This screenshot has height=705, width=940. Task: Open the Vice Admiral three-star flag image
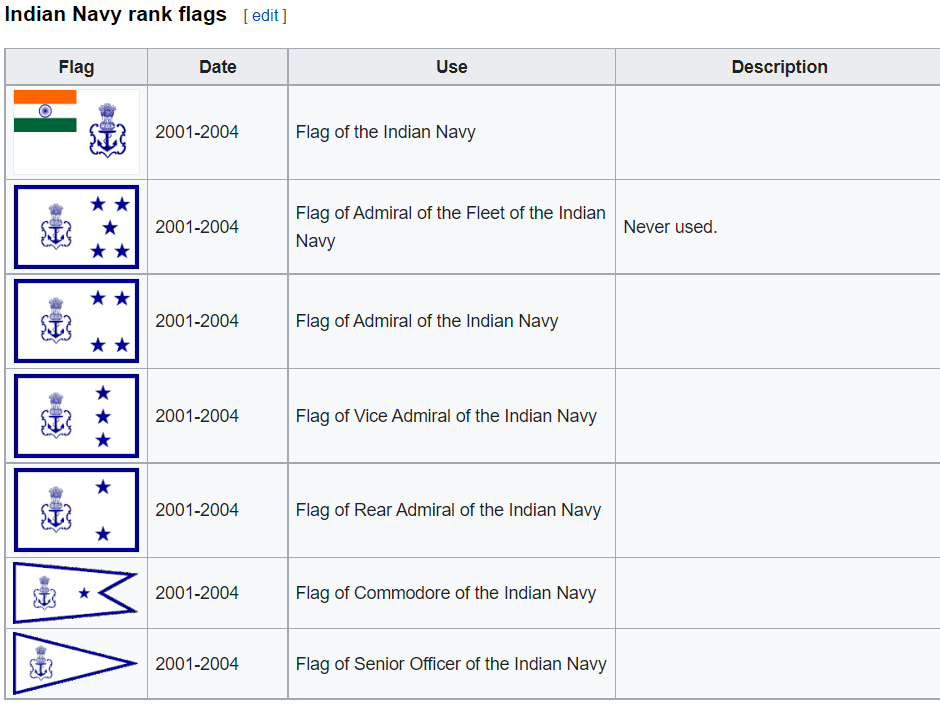[76, 415]
